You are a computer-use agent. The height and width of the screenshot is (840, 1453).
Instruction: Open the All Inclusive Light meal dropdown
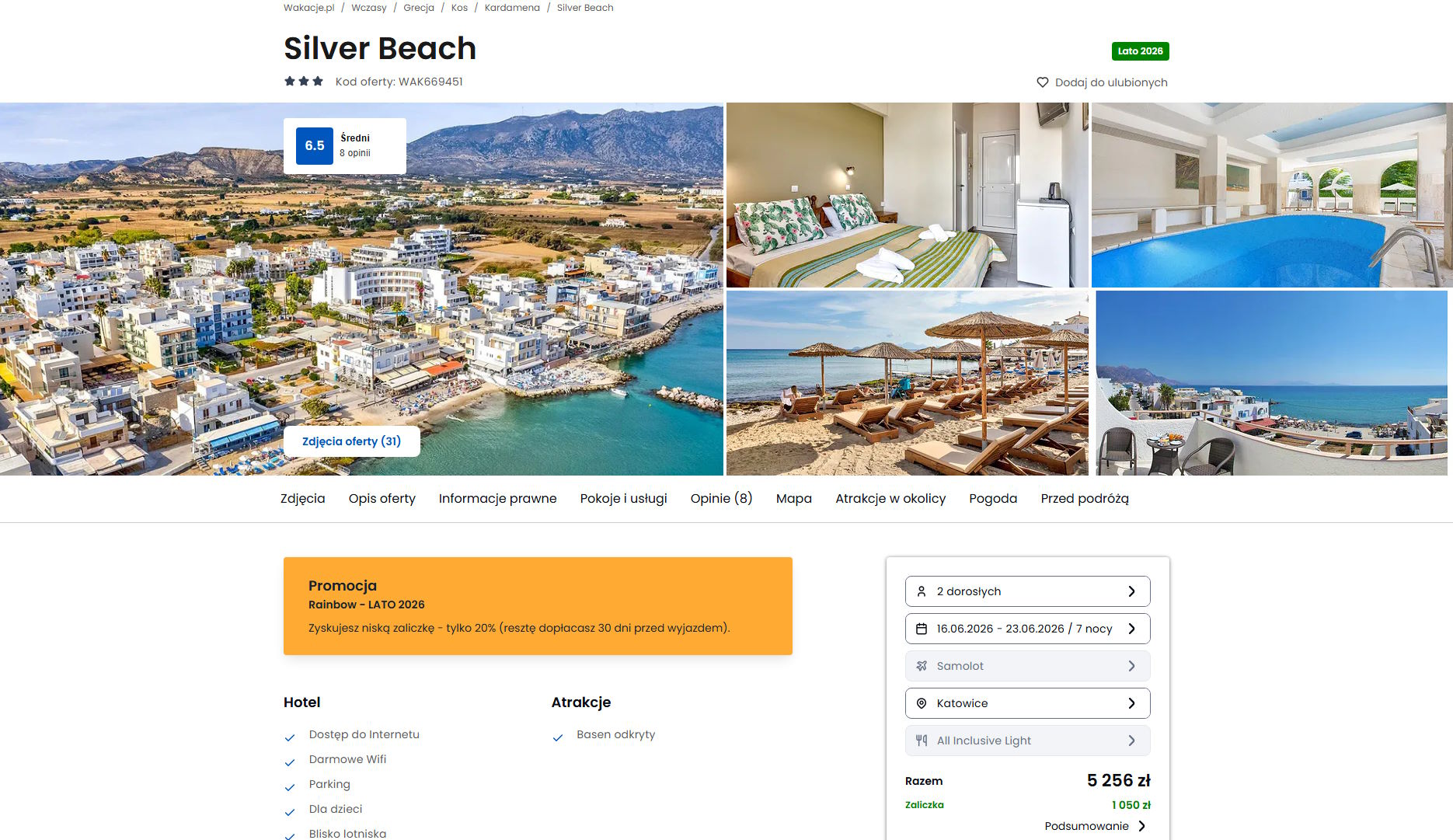coord(1027,741)
